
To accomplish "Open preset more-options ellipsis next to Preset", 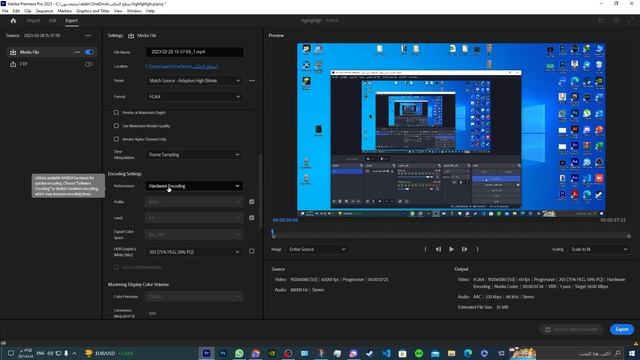I will coord(252,81).
